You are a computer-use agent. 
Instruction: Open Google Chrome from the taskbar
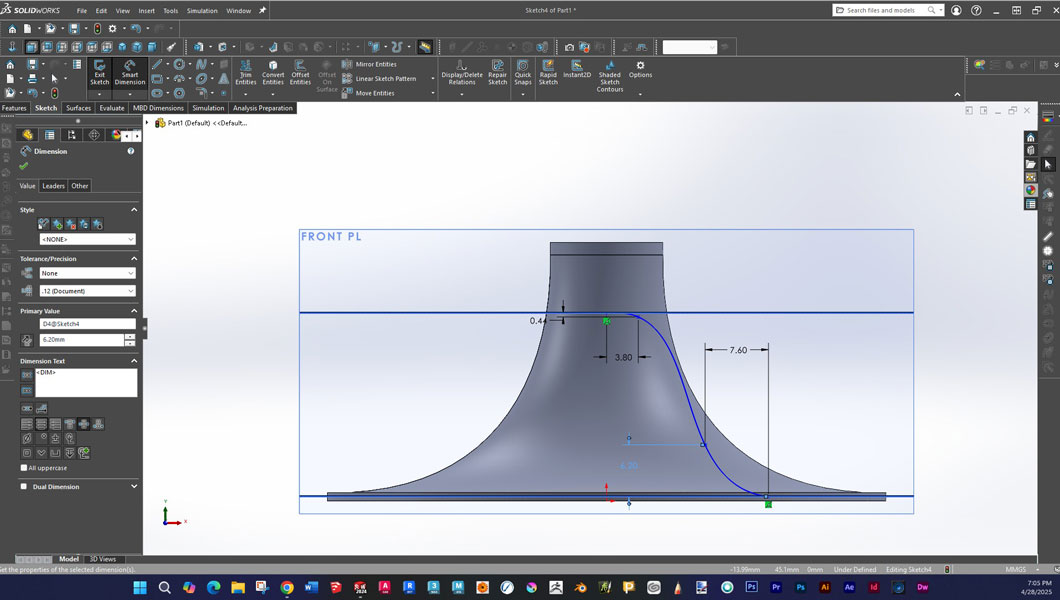tap(286, 587)
